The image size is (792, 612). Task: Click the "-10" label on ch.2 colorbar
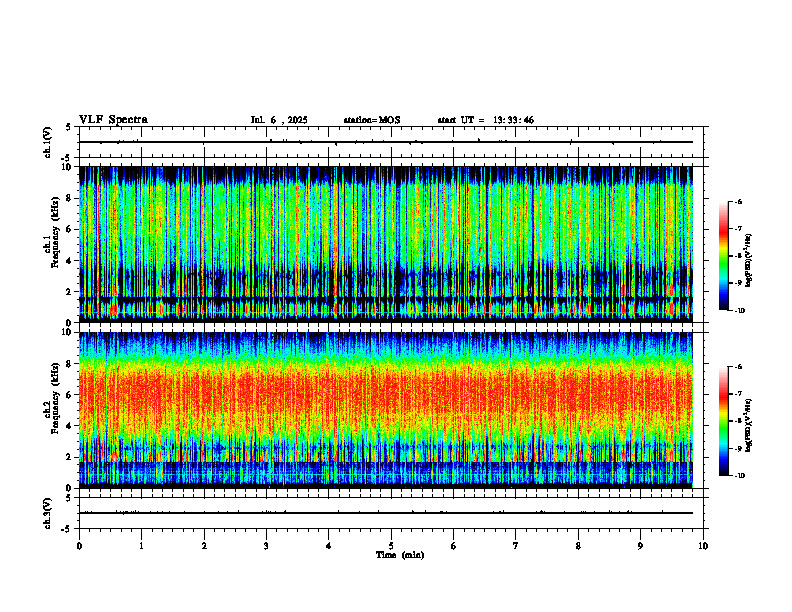click(x=739, y=476)
